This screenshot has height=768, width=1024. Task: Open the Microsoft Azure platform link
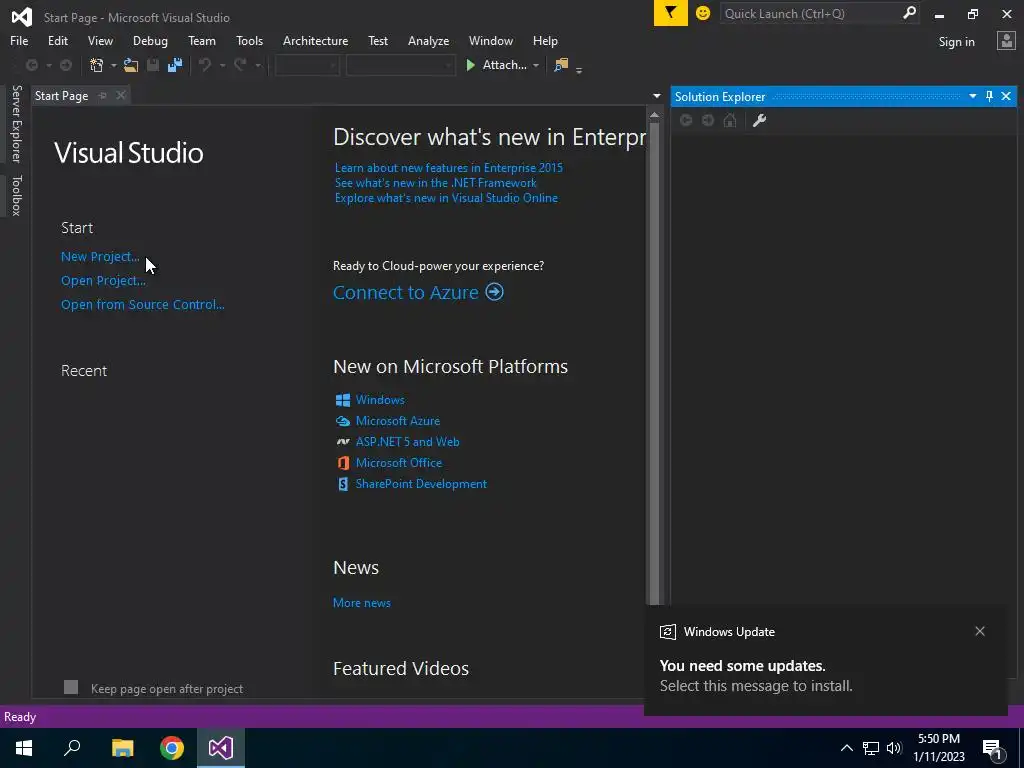tap(398, 421)
